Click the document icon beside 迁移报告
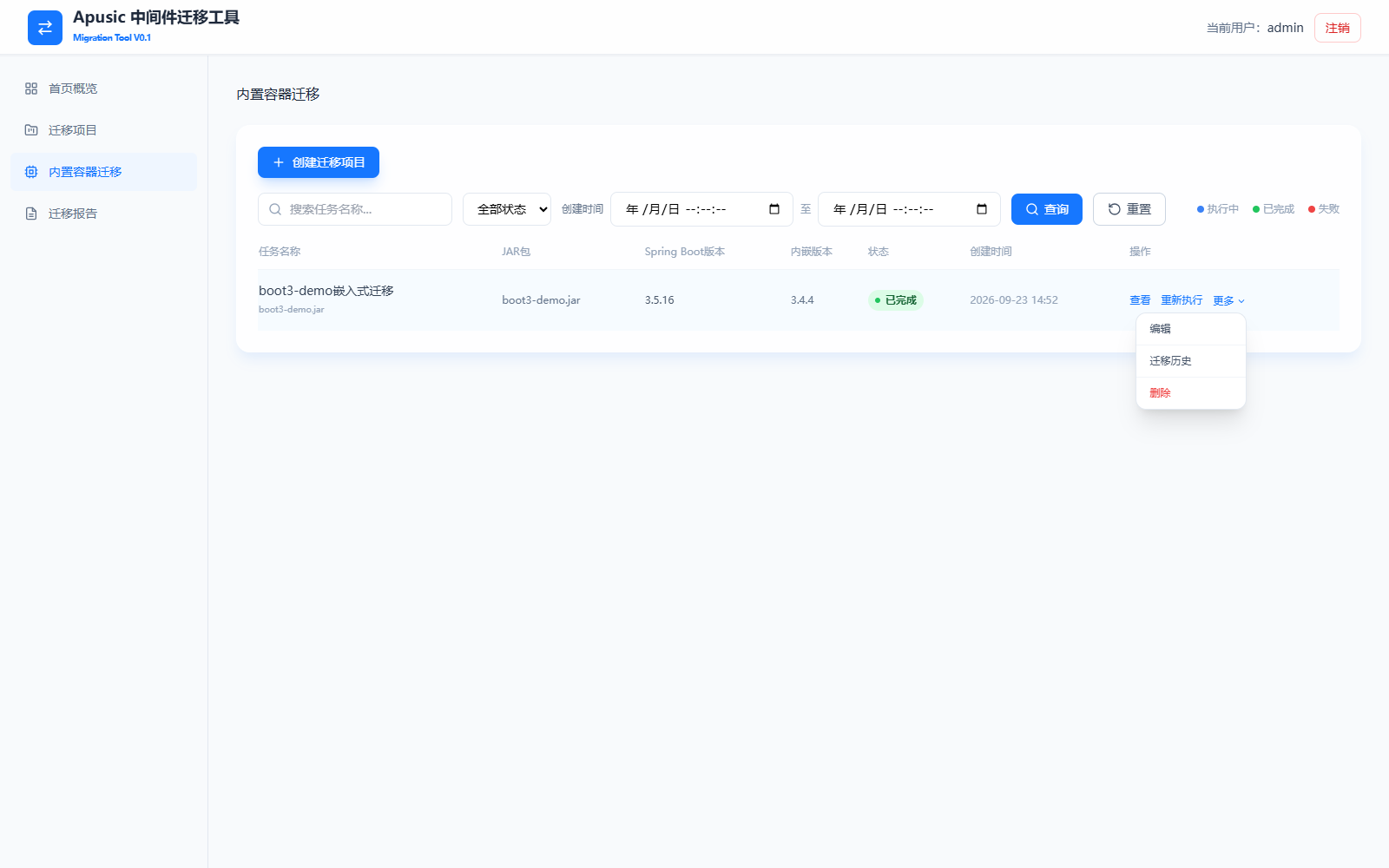This screenshot has height=868, width=1389. [x=31, y=214]
